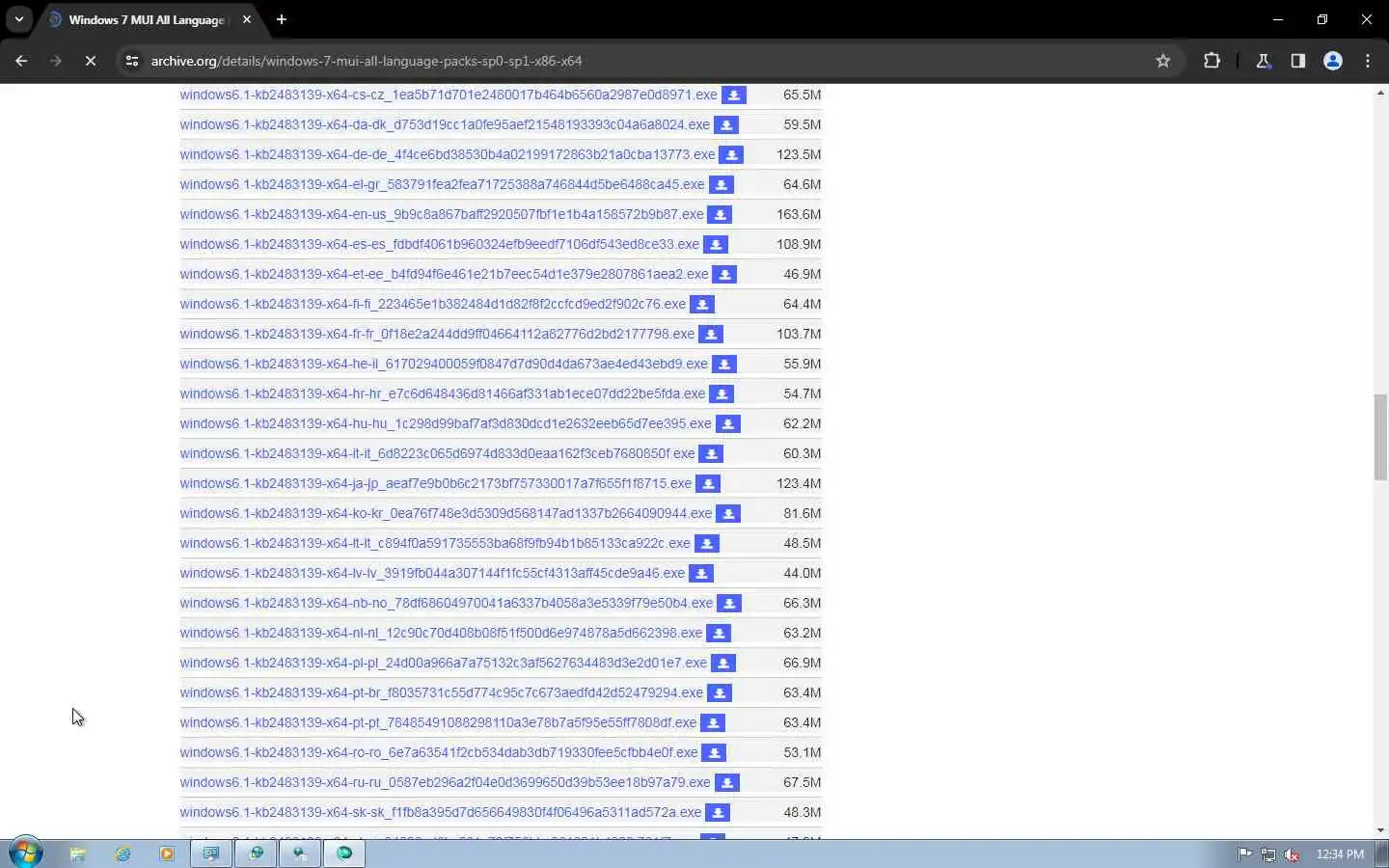The image size is (1389, 868).
Task: Click download icon for en-us language pack
Action: (x=721, y=215)
